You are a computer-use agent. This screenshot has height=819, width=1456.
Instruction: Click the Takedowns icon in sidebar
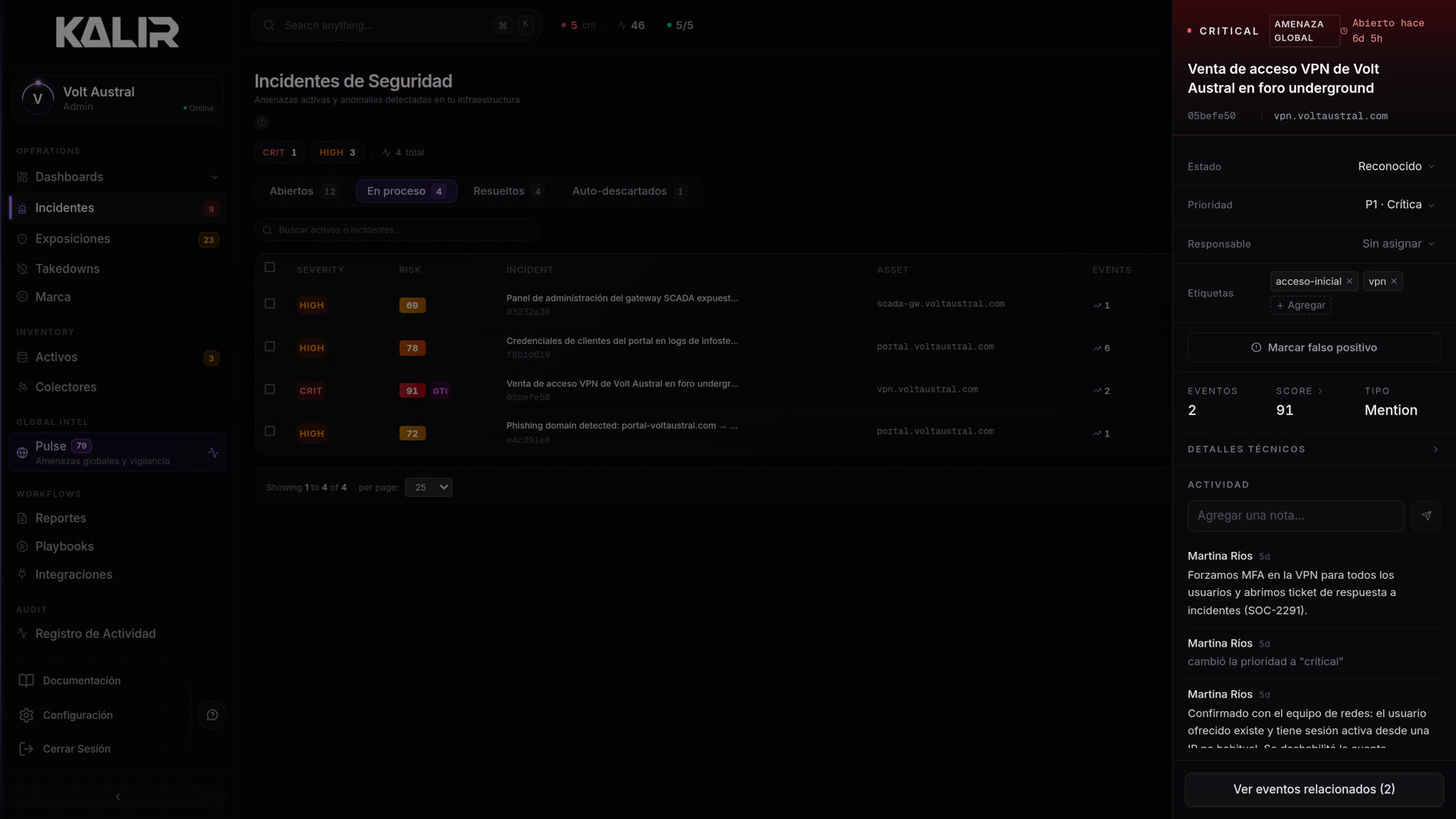coord(23,269)
